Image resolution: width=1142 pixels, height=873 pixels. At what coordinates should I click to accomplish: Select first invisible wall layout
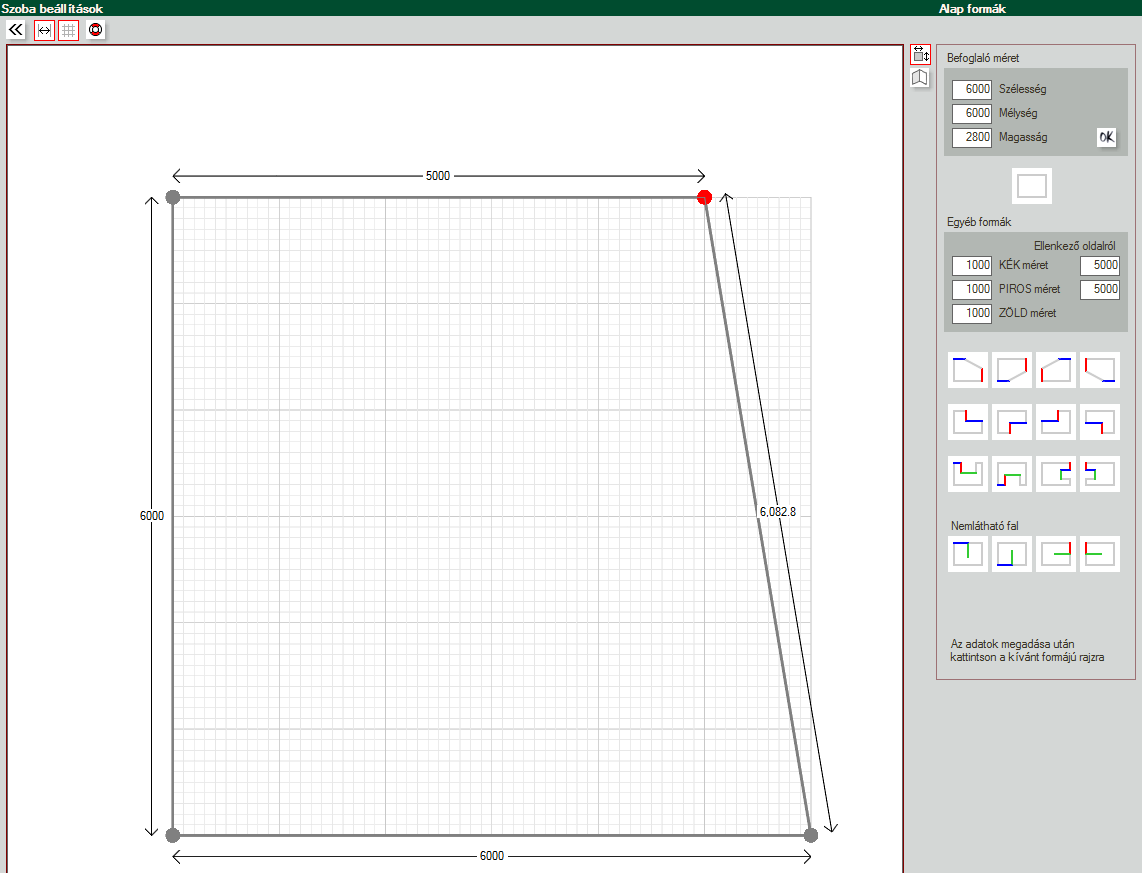968,554
